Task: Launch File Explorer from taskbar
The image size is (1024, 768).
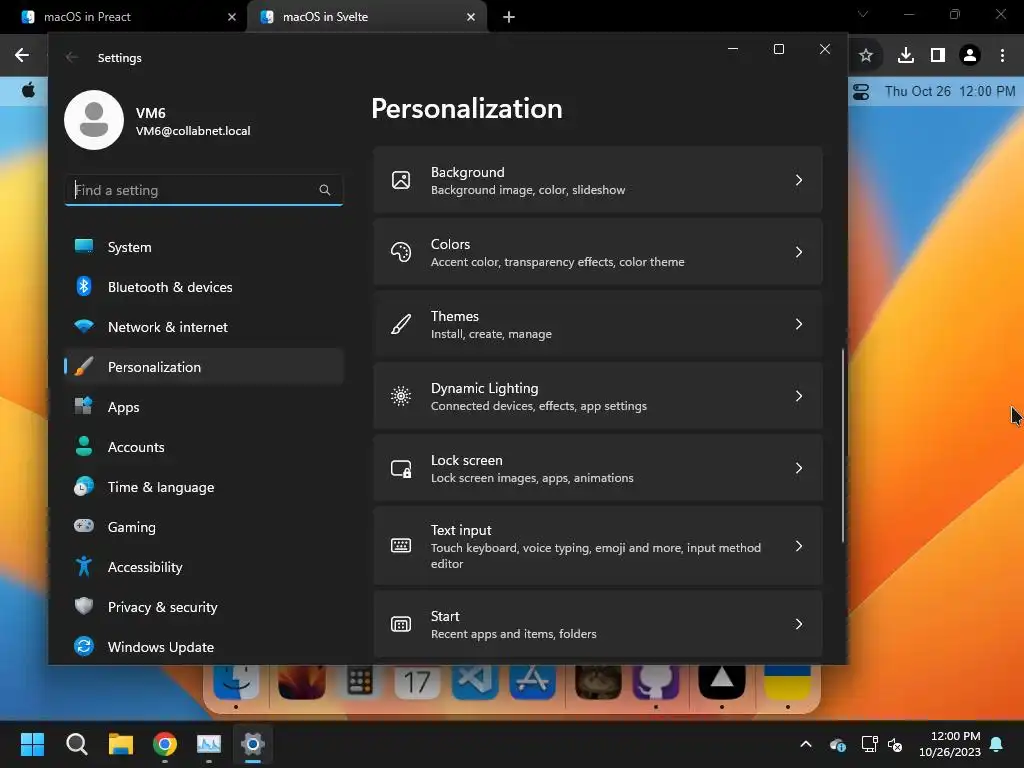Action: coord(121,744)
